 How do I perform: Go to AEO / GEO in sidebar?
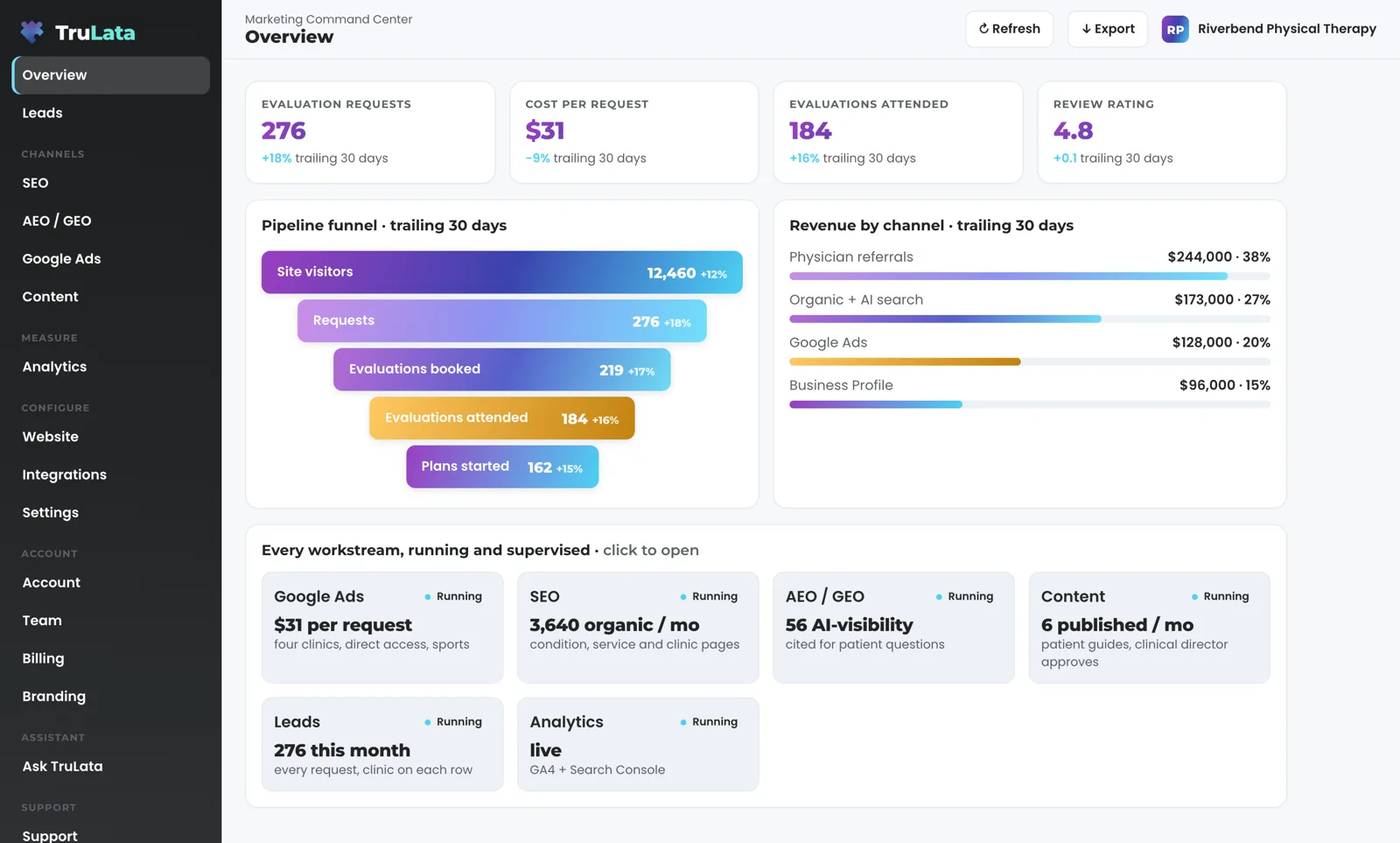pos(111,221)
